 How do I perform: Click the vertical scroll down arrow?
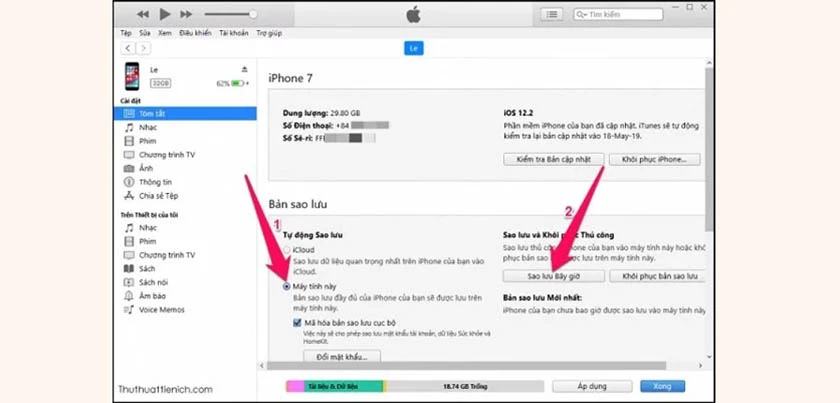(709, 356)
